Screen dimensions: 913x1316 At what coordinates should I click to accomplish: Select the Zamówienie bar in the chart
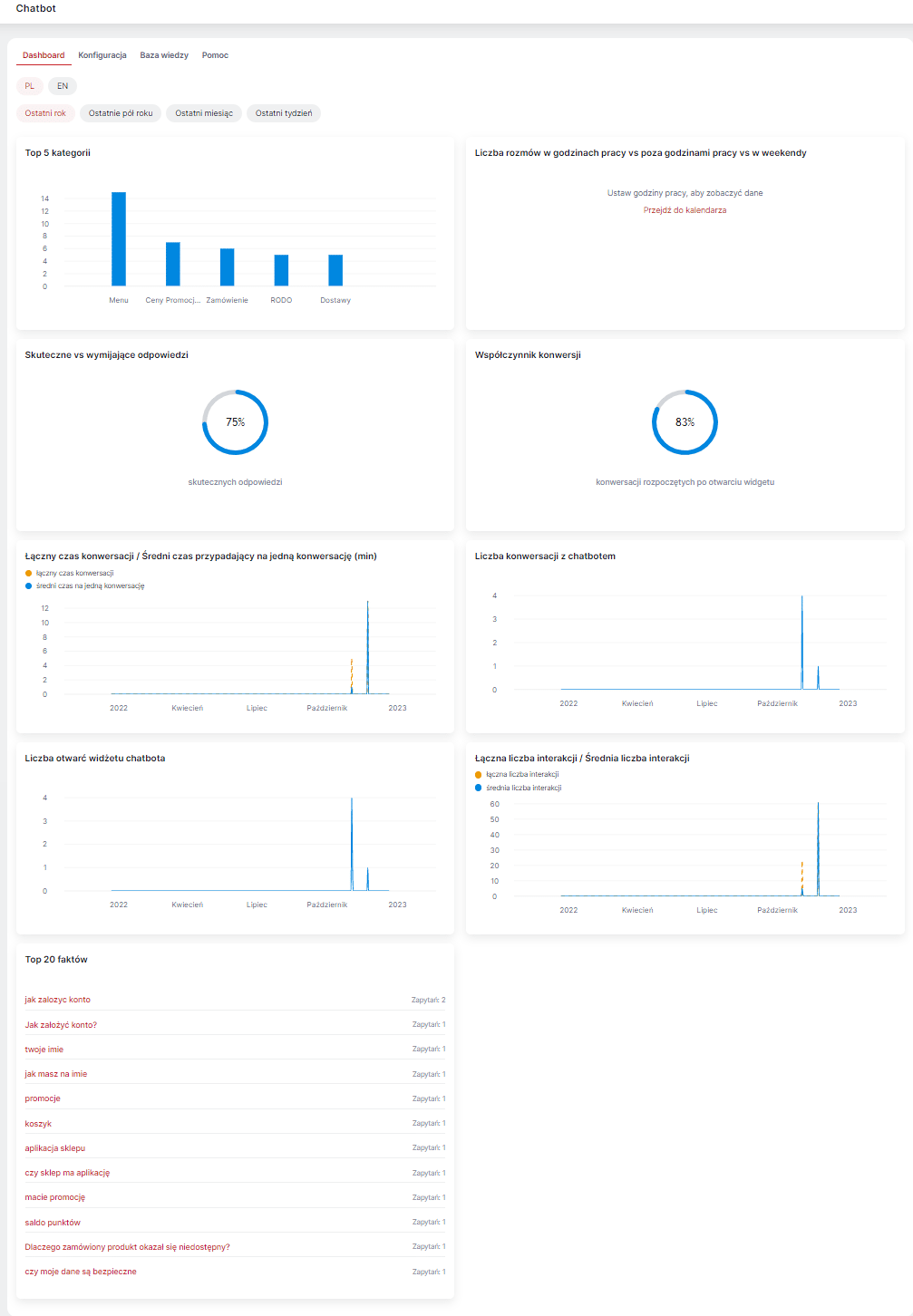(228, 267)
